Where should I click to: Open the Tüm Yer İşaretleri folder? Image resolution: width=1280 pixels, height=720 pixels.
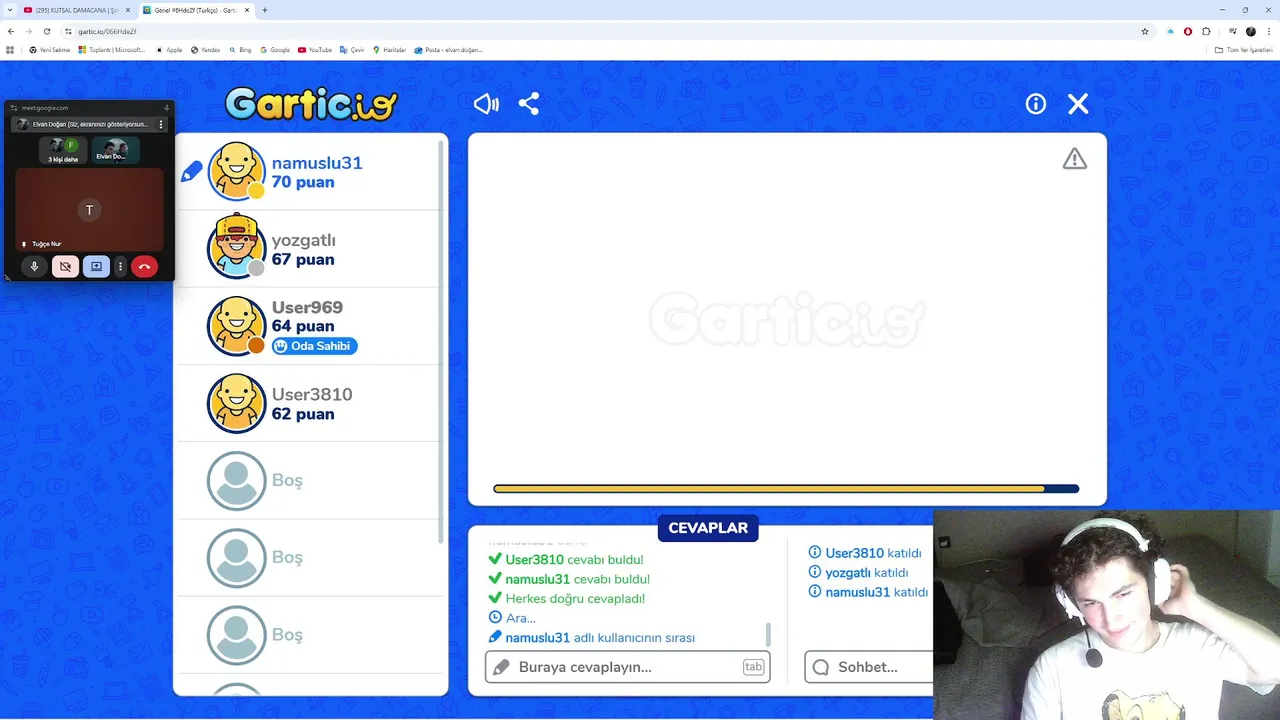pyautogui.click(x=1243, y=50)
